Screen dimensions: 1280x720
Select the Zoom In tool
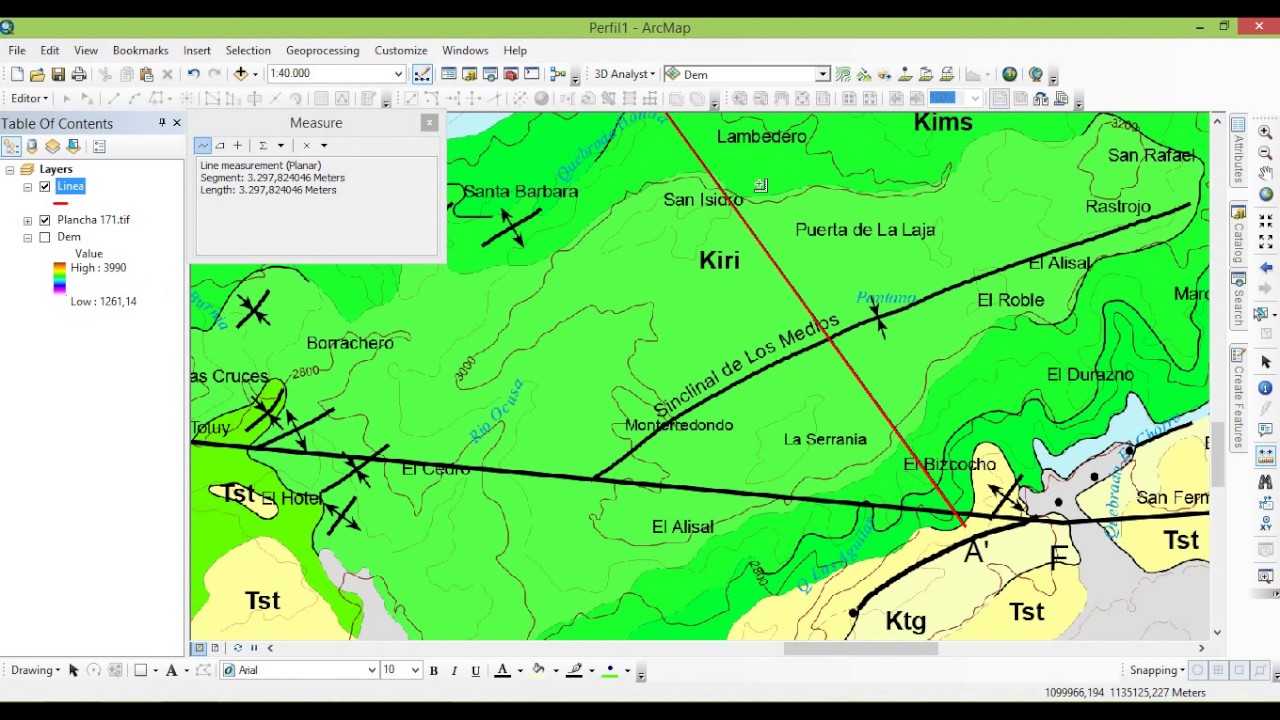(x=1265, y=131)
